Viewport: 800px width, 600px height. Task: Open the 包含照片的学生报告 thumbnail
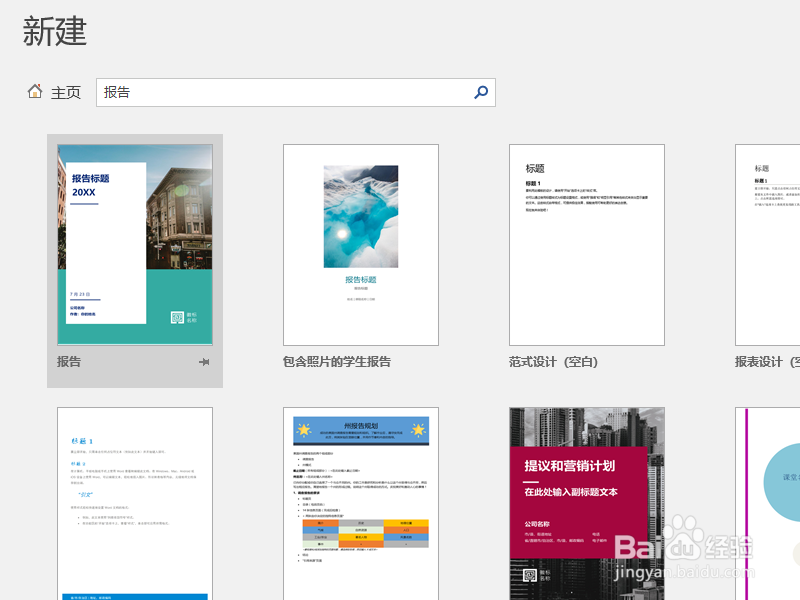pos(361,245)
